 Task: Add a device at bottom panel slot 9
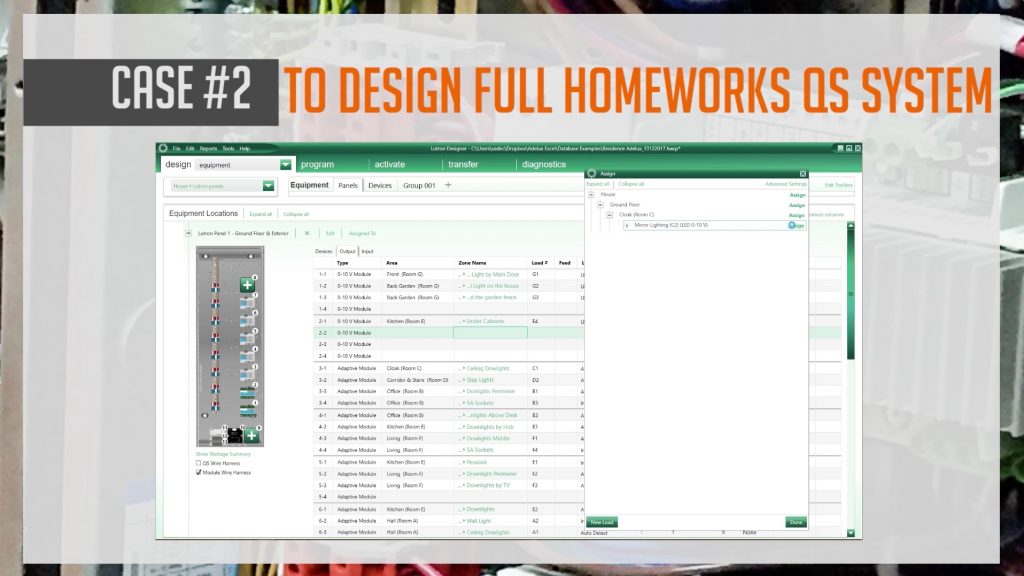(x=251, y=436)
